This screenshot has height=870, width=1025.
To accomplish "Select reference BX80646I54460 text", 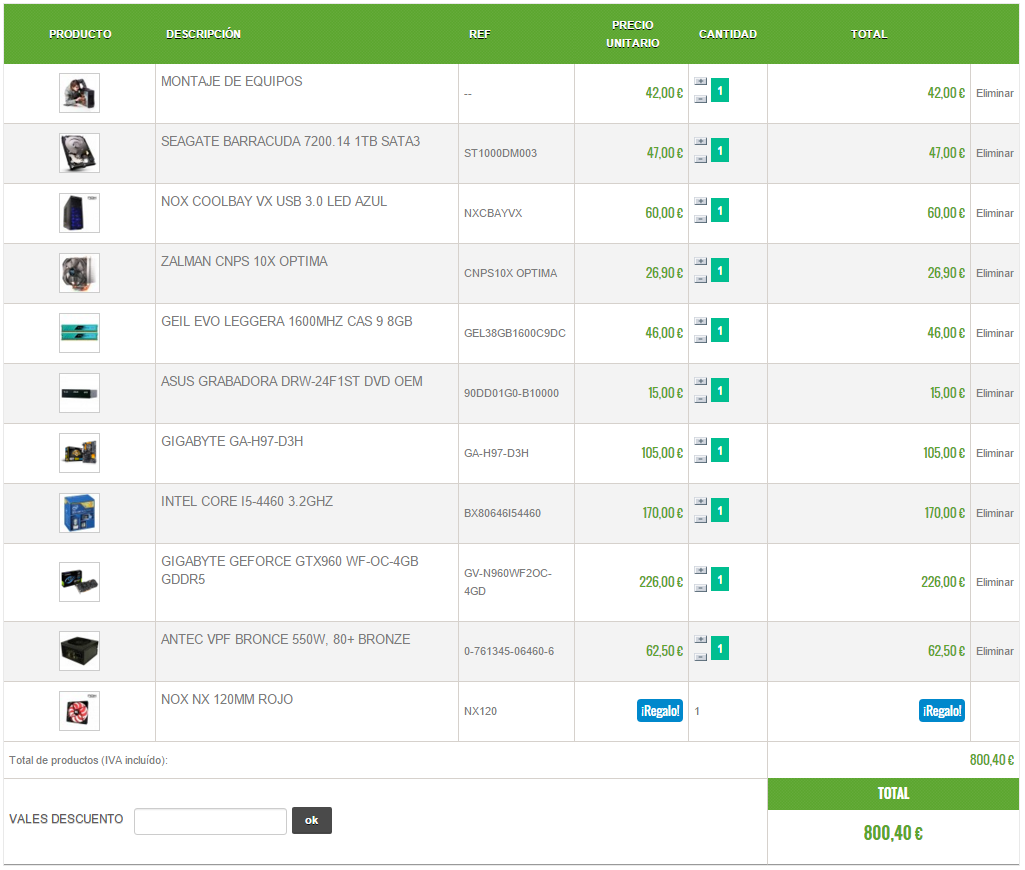I will pyautogui.click(x=503, y=514).
